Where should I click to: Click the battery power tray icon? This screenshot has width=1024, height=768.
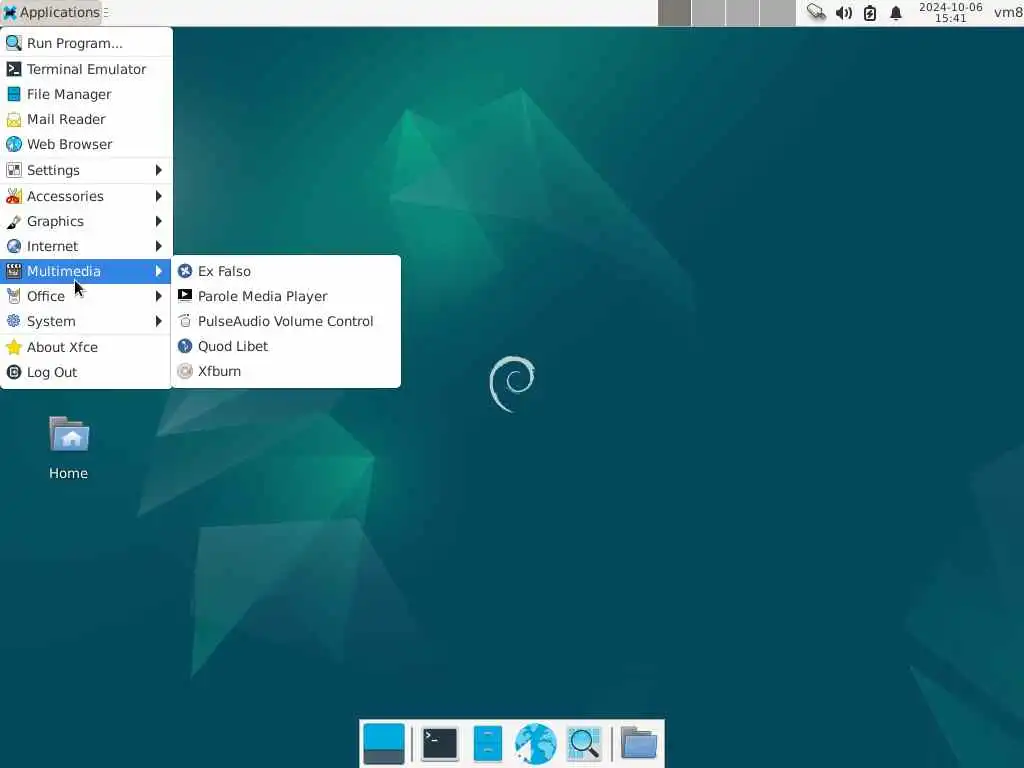[870, 13]
